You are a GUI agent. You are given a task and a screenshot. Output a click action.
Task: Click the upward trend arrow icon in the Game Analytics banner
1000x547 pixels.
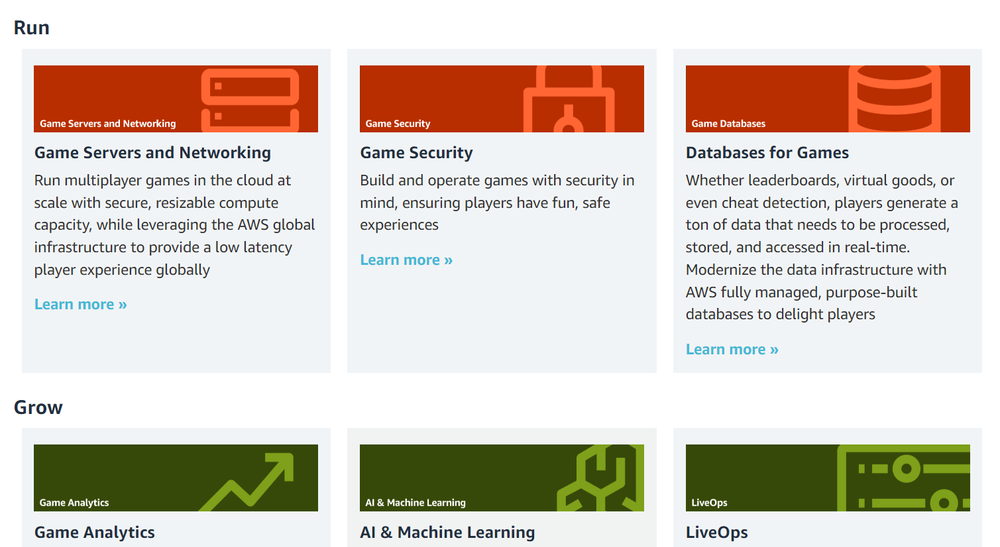point(247,481)
